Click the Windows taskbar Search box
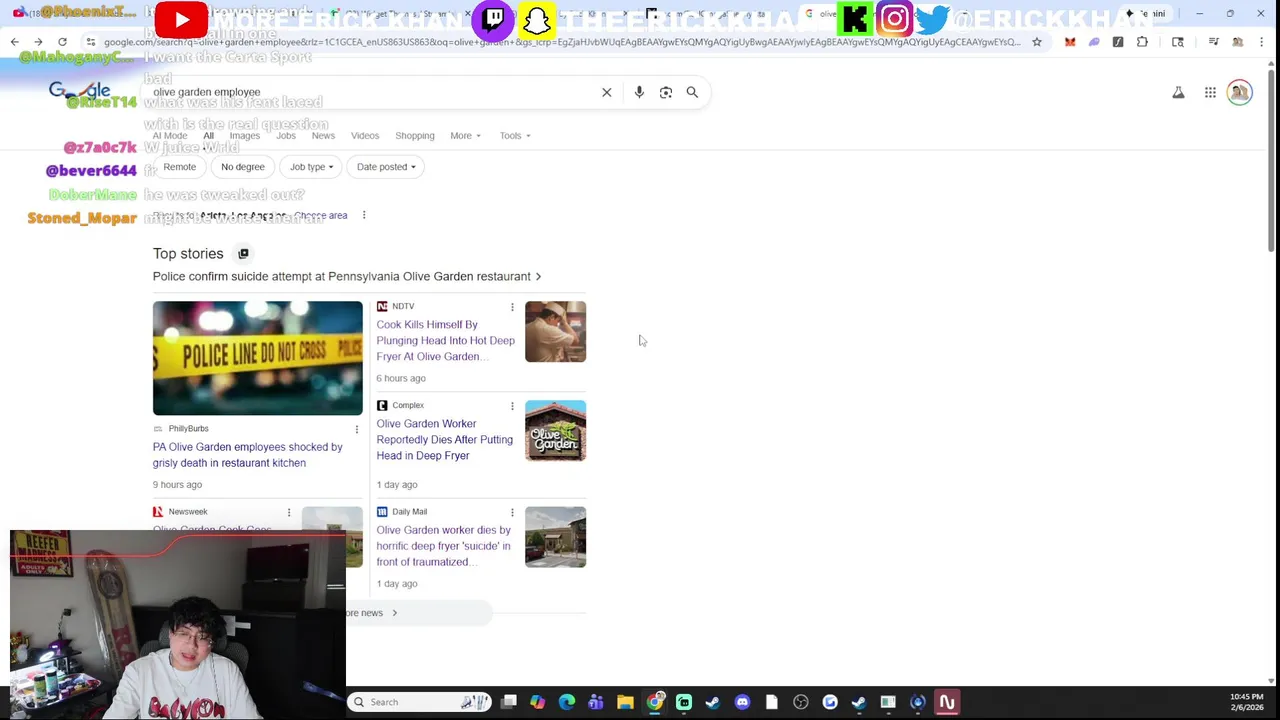 (420, 702)
